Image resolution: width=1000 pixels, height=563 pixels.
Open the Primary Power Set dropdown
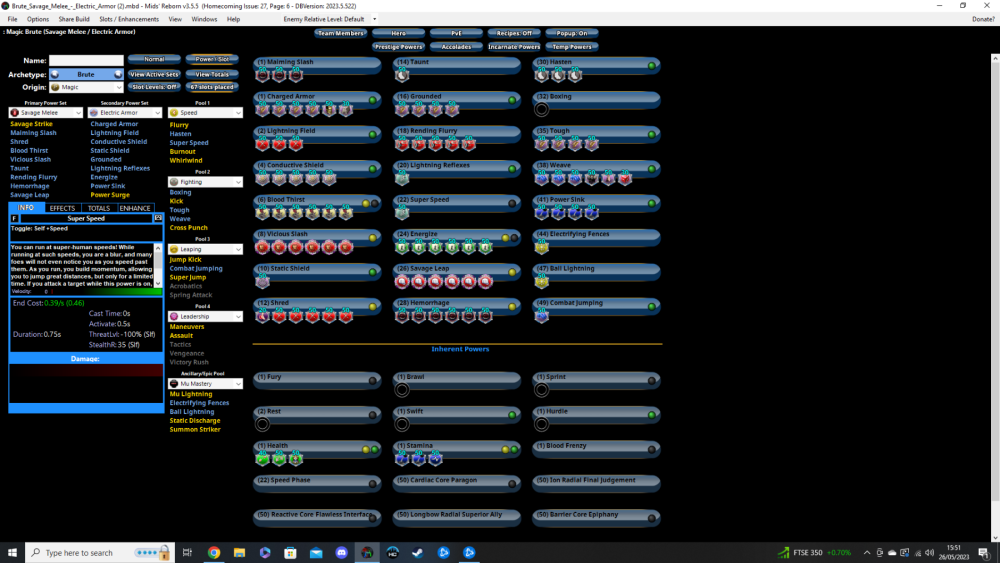45,113
